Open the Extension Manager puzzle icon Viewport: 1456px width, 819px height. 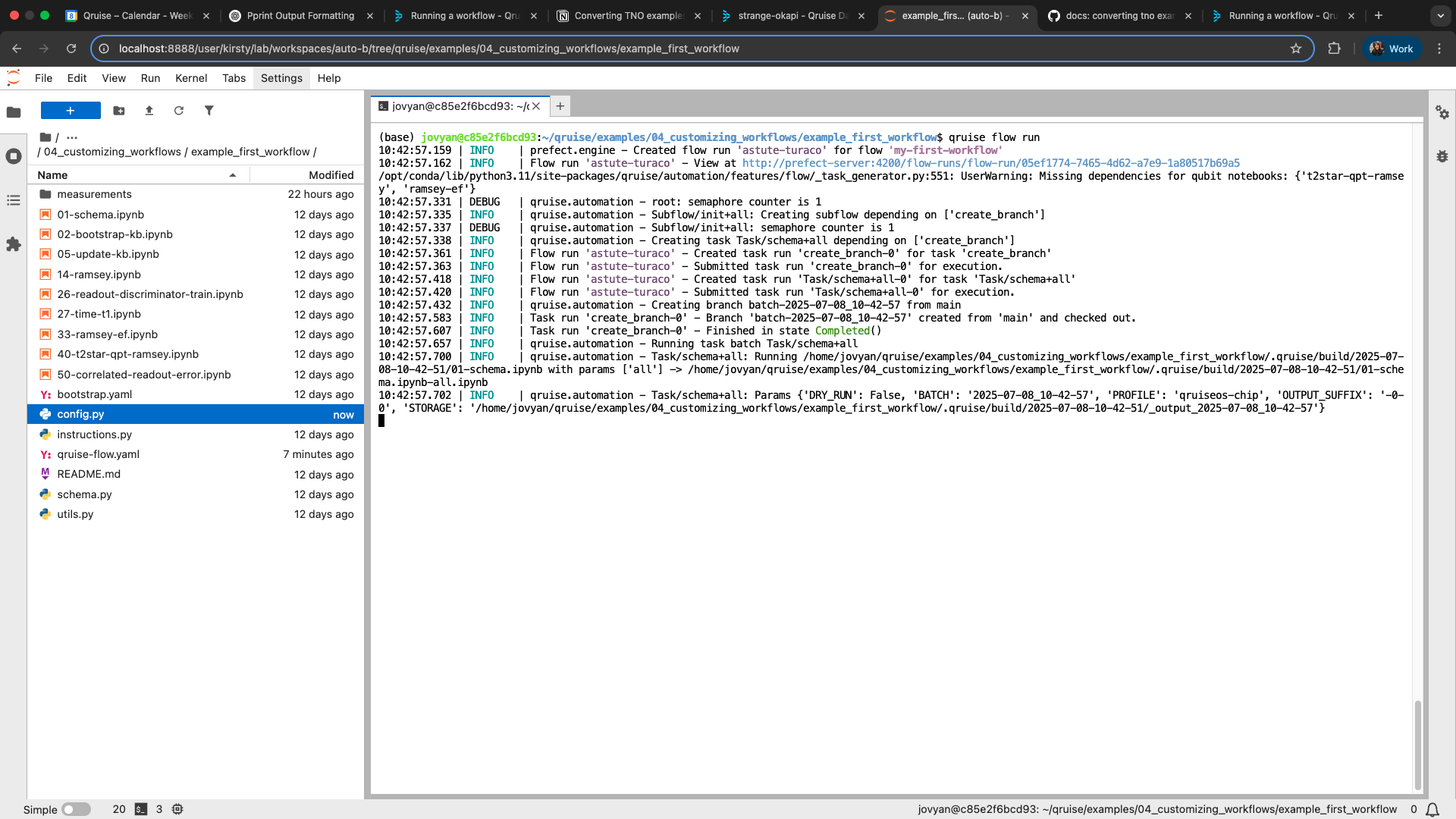[14, 244]
